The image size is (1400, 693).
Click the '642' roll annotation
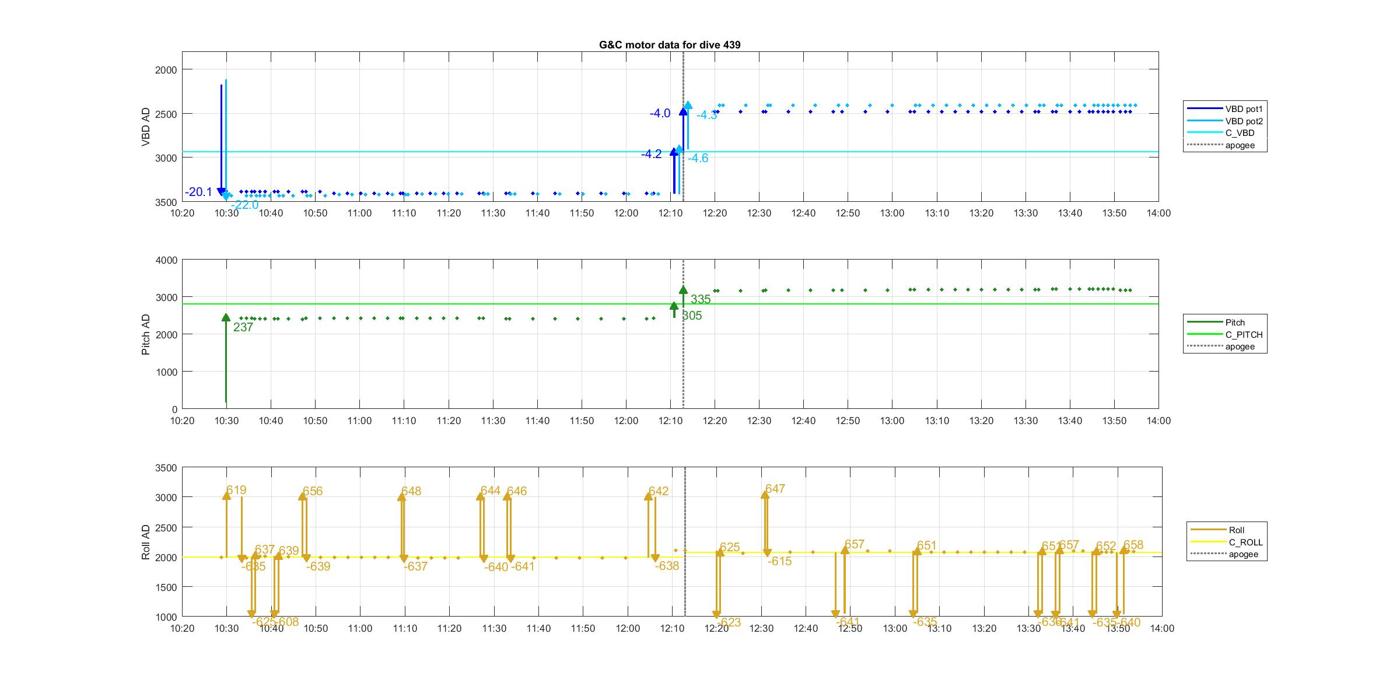(x=658, y=491)
